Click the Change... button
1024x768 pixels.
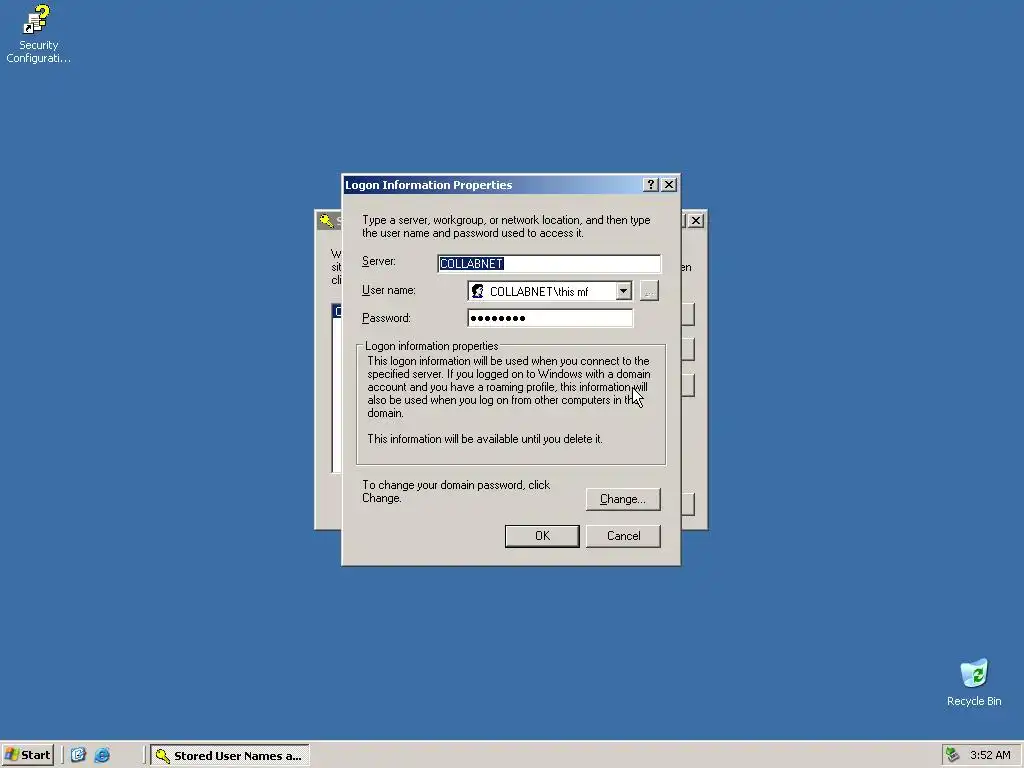623,499
